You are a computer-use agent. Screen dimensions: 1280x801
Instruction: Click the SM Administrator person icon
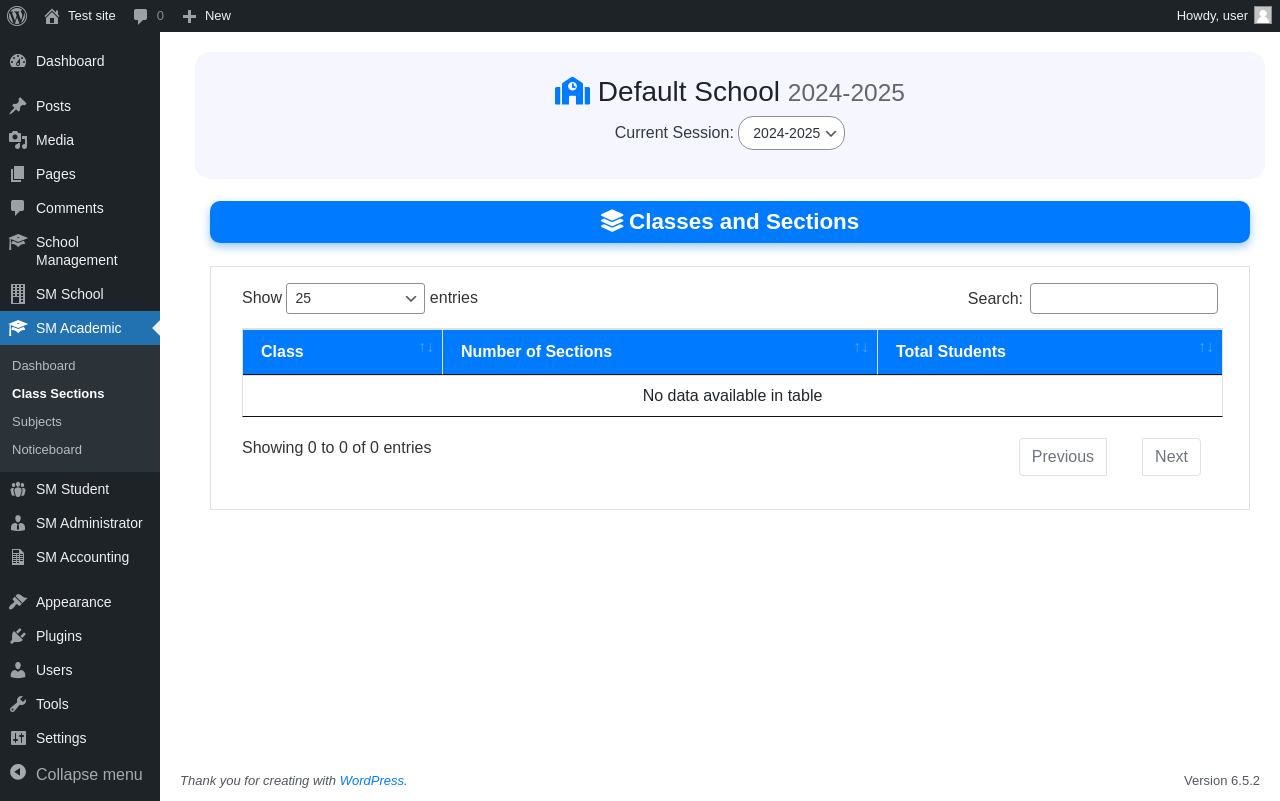(x=18, y=523)
